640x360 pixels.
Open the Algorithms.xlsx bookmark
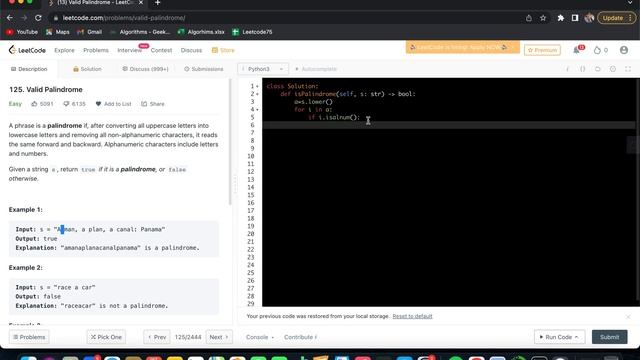click(201, 32)
